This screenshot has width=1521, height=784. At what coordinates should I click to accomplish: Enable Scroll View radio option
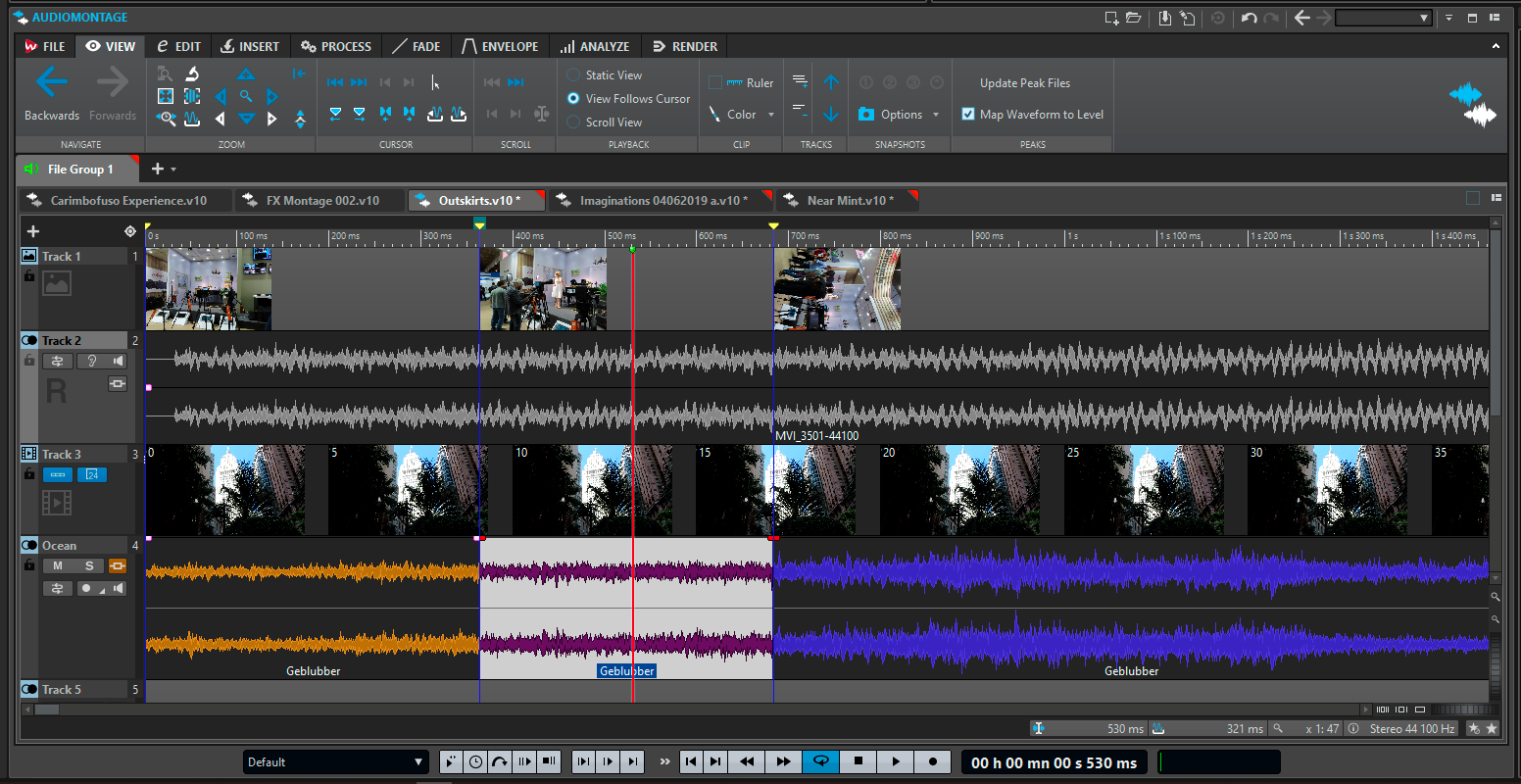click(x=574, y=122)
